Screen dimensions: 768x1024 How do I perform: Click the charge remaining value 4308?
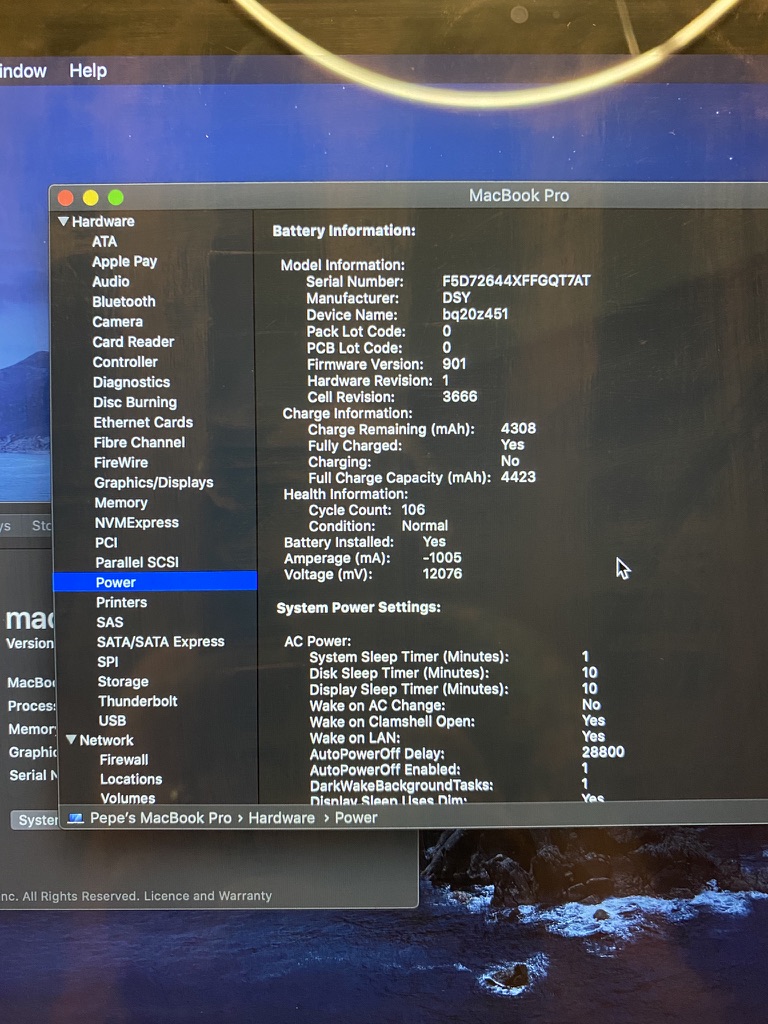(x=518, y=428)
